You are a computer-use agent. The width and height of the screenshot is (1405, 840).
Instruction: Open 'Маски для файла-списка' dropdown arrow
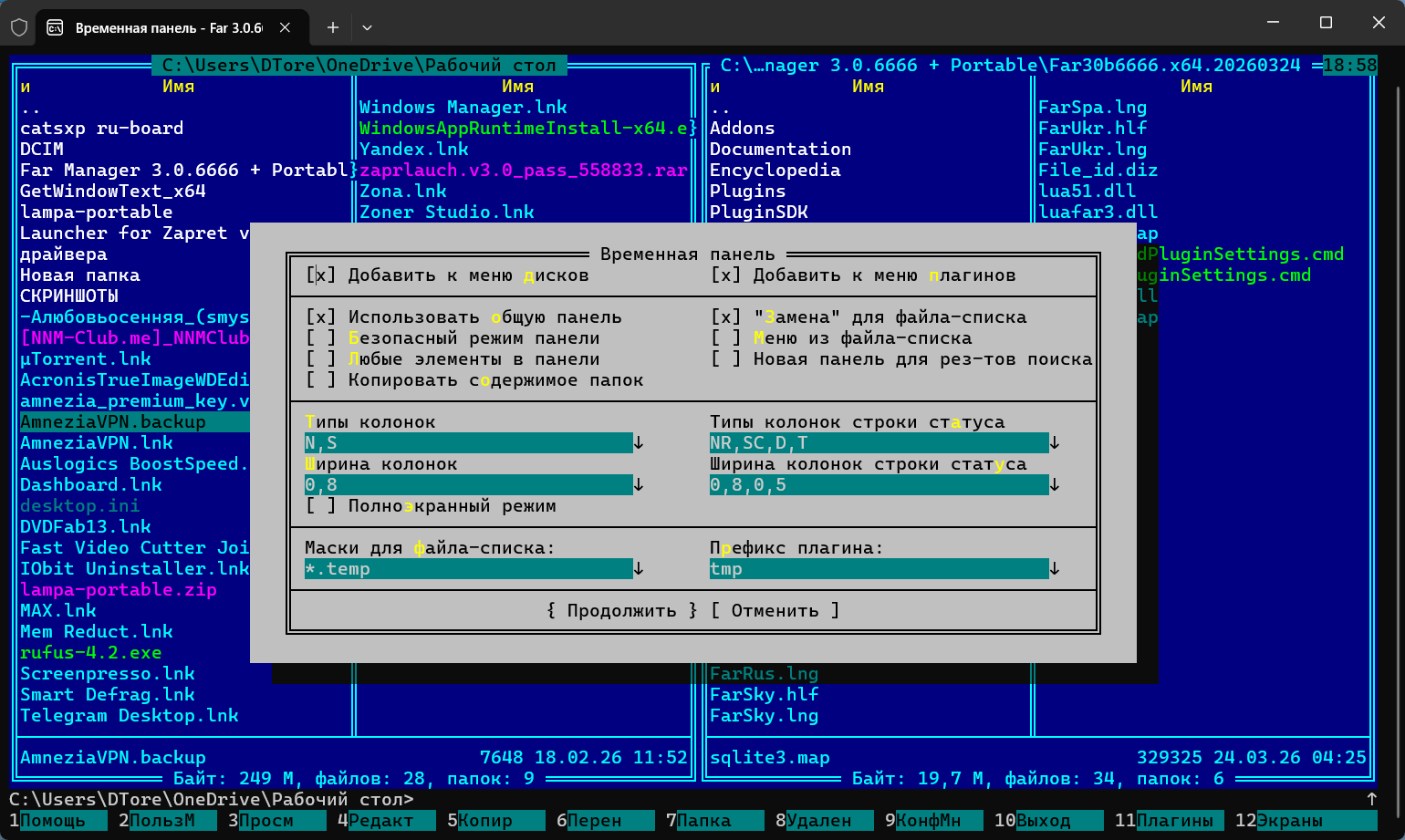click(x=639, y=569)
